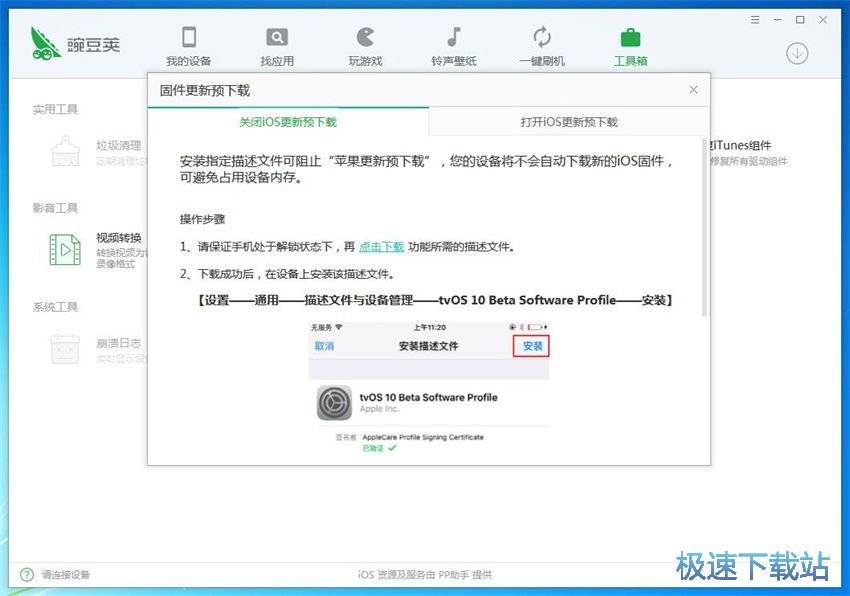Switch to 打开iOS更新预下载 tab

569,122
